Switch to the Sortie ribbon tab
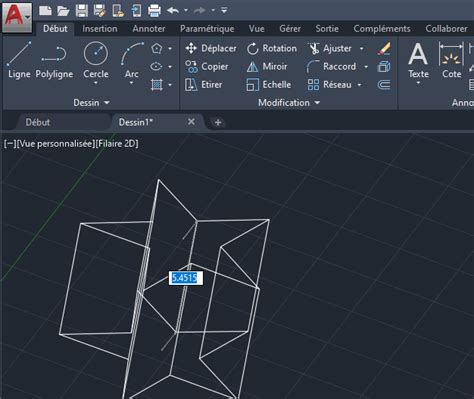The width and height of the screenshot is (474, 399). coord(327,29)
